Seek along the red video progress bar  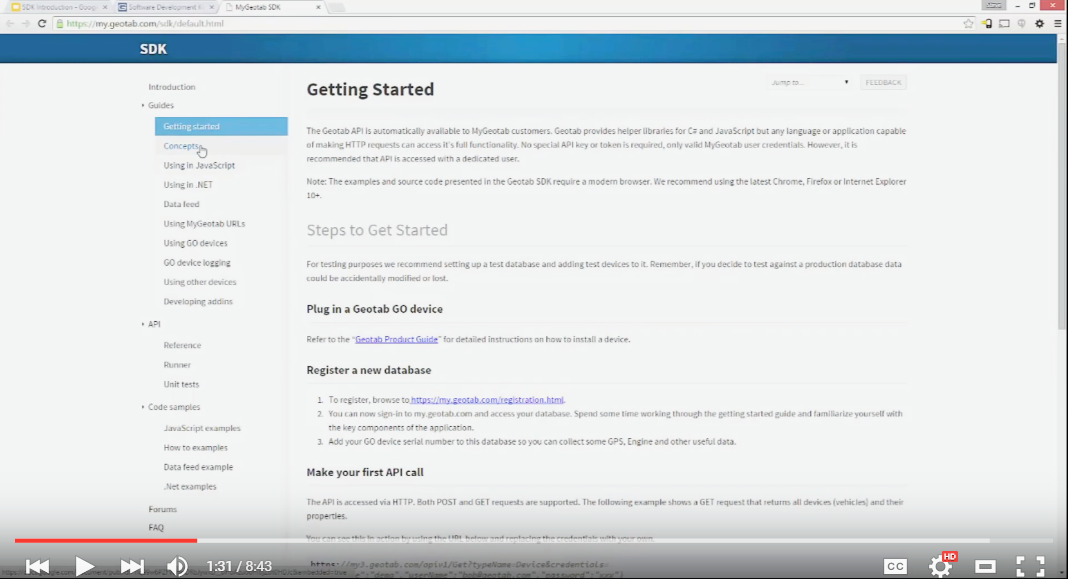[400, 540]
